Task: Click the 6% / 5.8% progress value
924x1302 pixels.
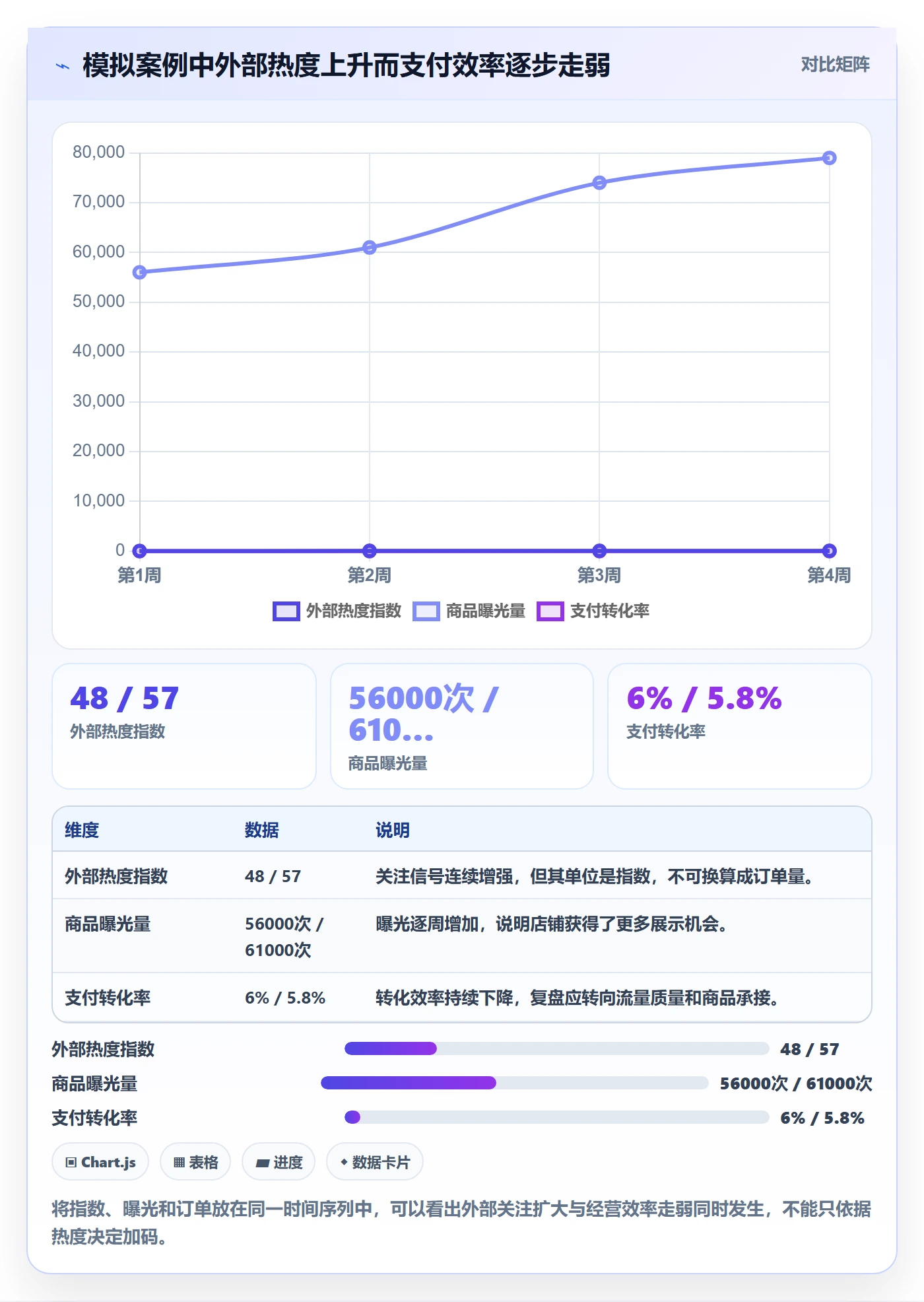Action: [822, 1118]
